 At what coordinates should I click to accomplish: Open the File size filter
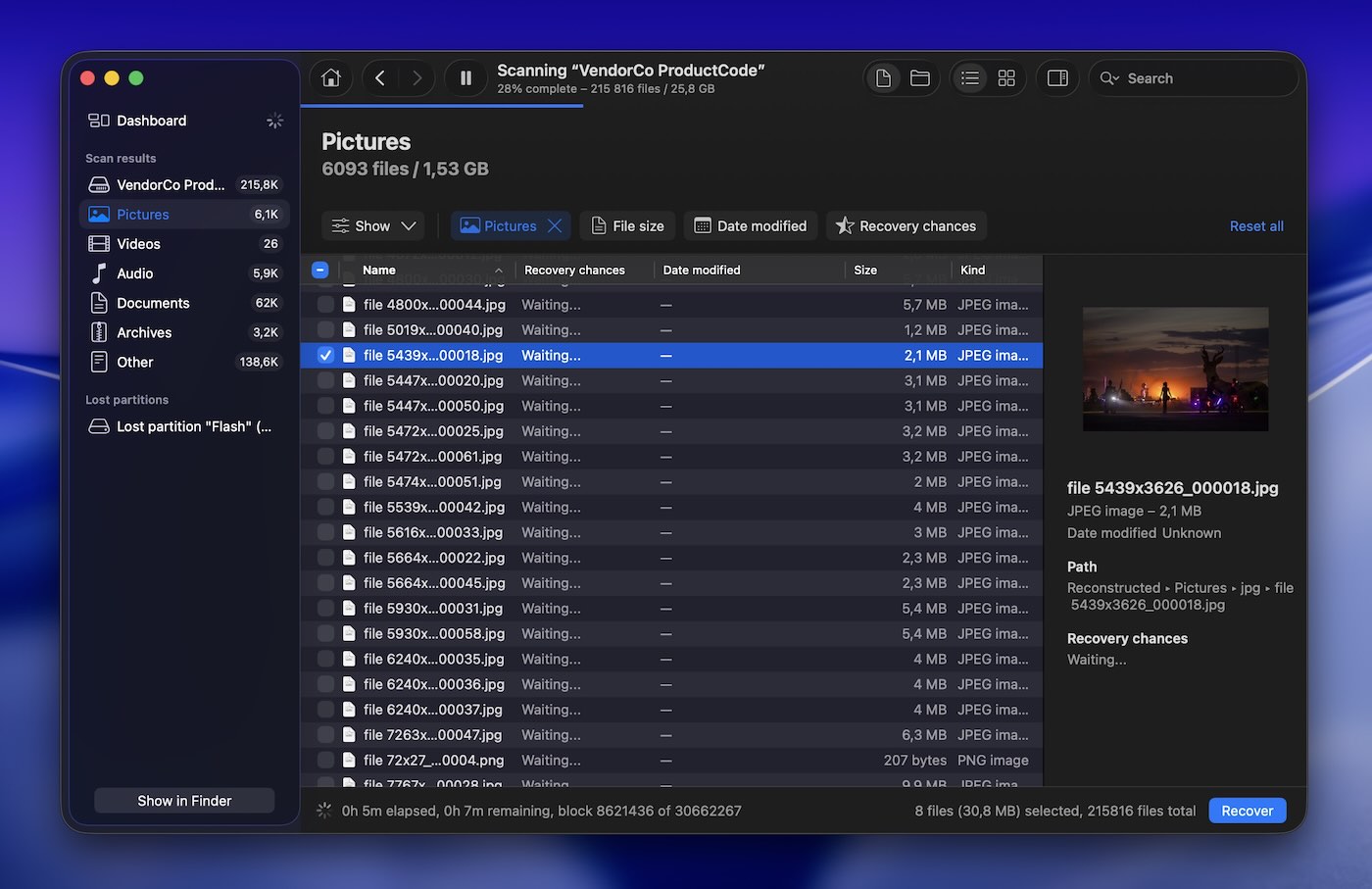tap(627, 225)
